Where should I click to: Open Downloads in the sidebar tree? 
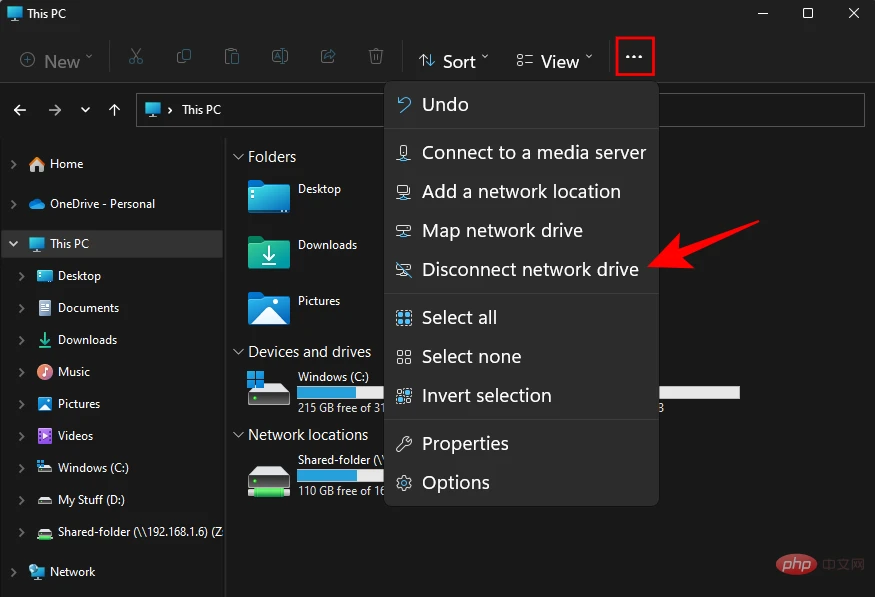[x=87, y=340]
